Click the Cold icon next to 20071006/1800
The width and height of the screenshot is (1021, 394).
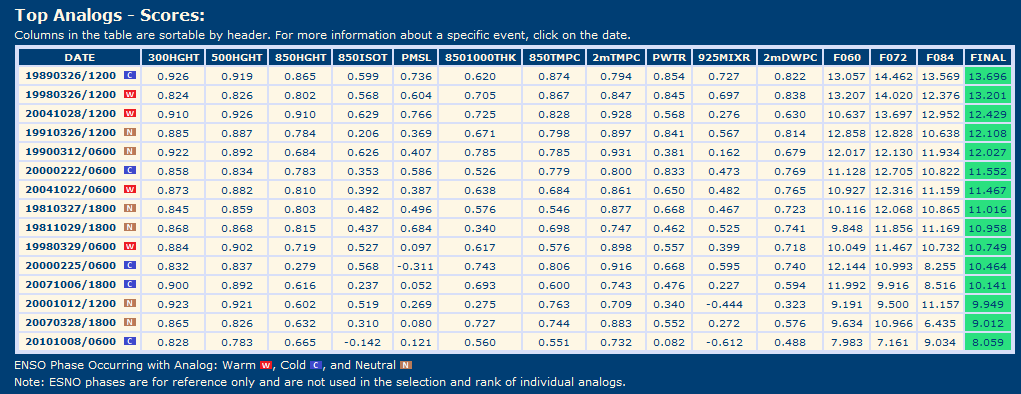(129, 284)
